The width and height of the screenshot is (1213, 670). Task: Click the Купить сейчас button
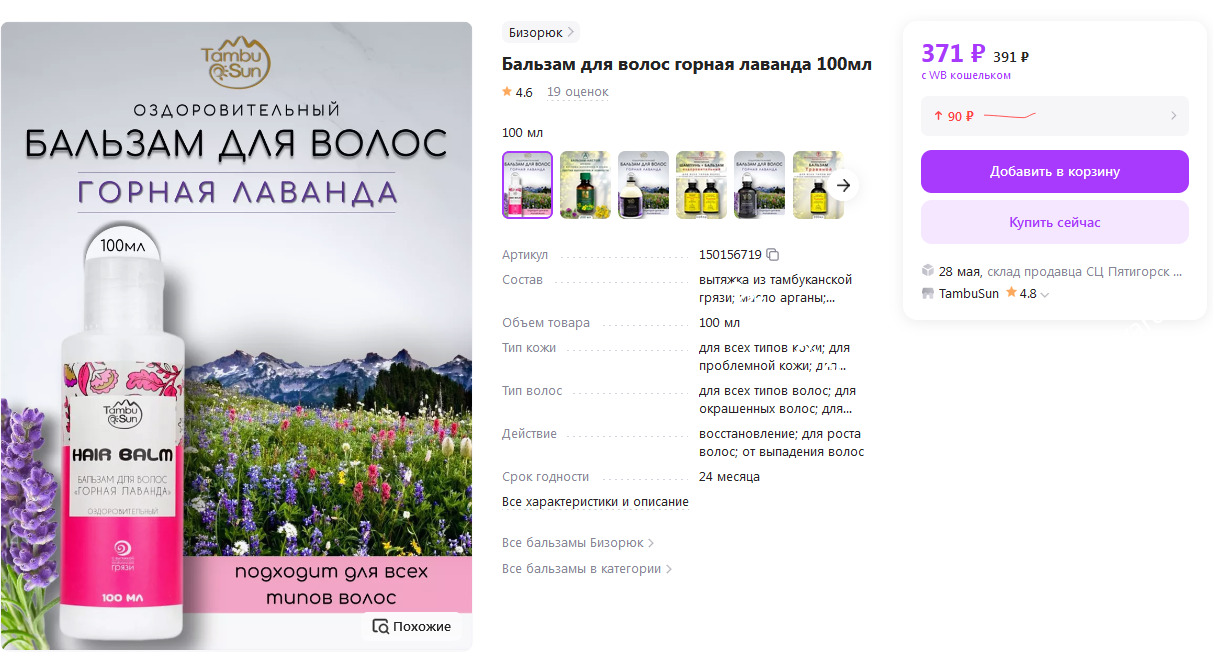click(1055, 222)
